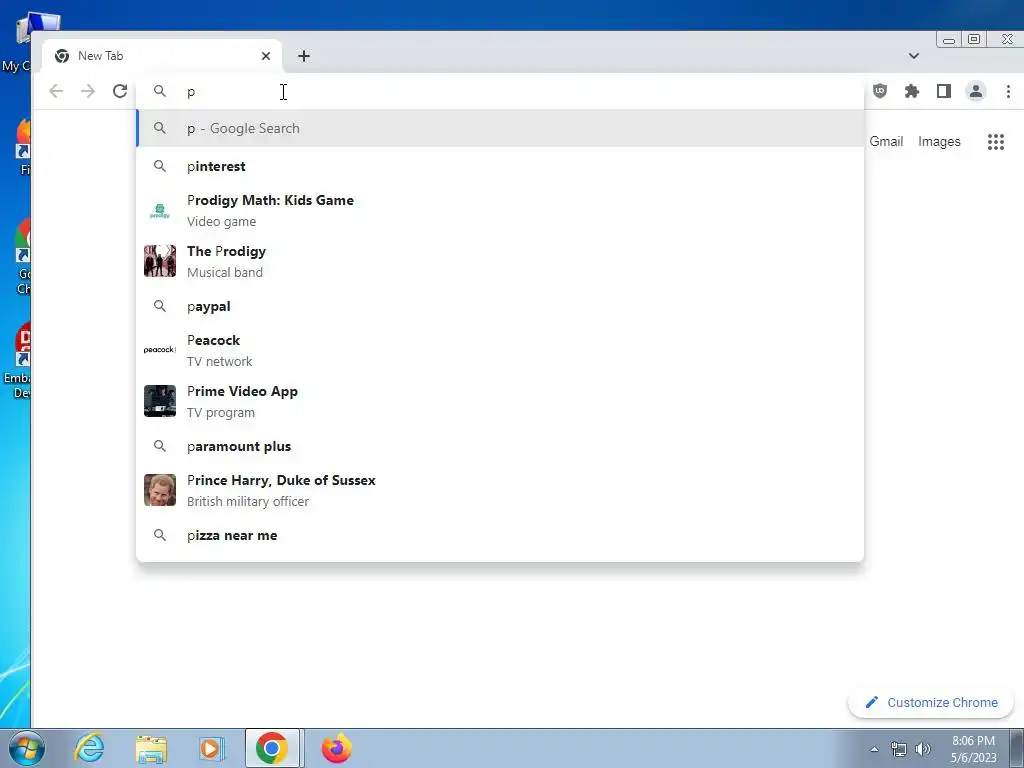
Task: Open the uBlock Origin shield extension
Action: (880, 91)
